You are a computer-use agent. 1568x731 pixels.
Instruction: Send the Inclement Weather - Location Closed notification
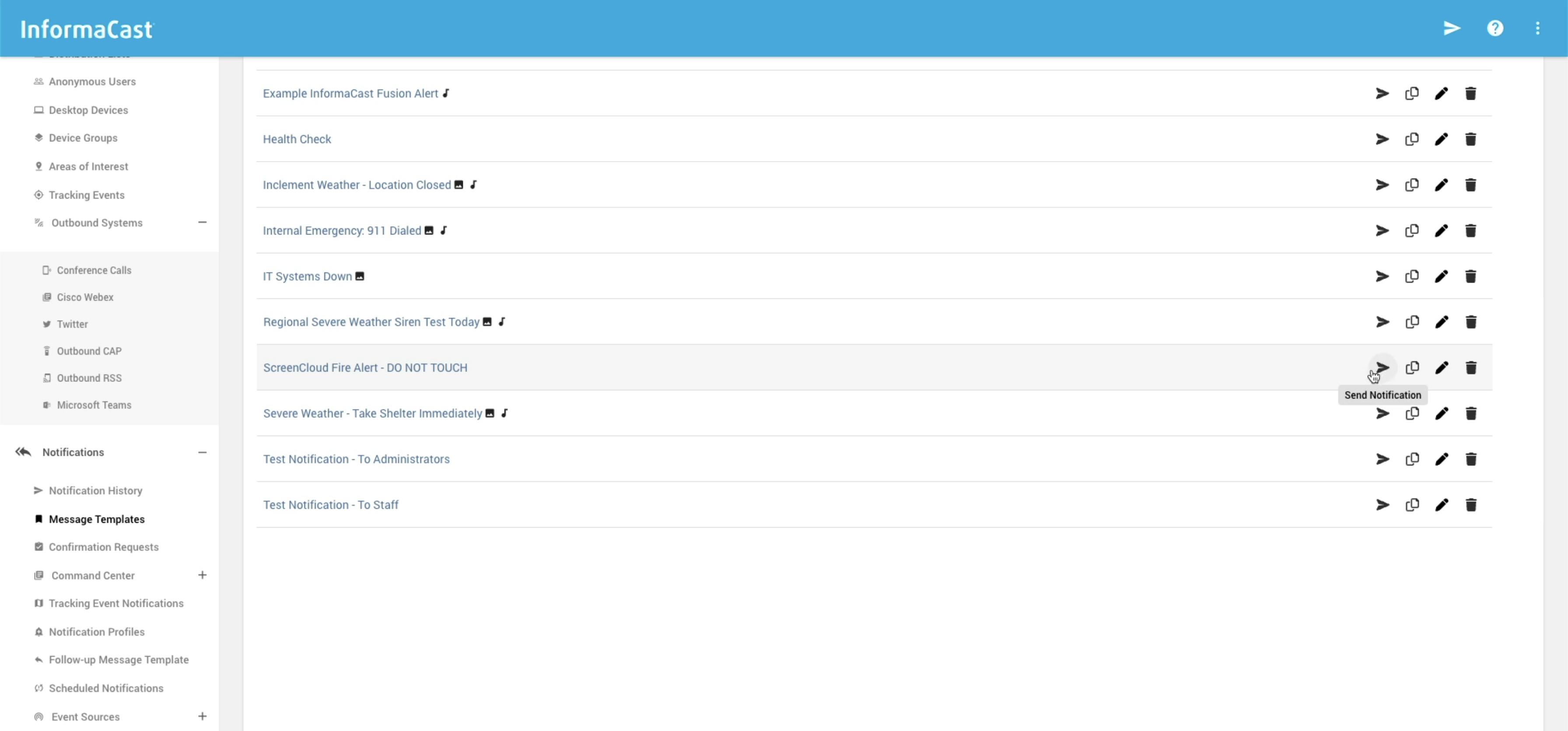1382,185
